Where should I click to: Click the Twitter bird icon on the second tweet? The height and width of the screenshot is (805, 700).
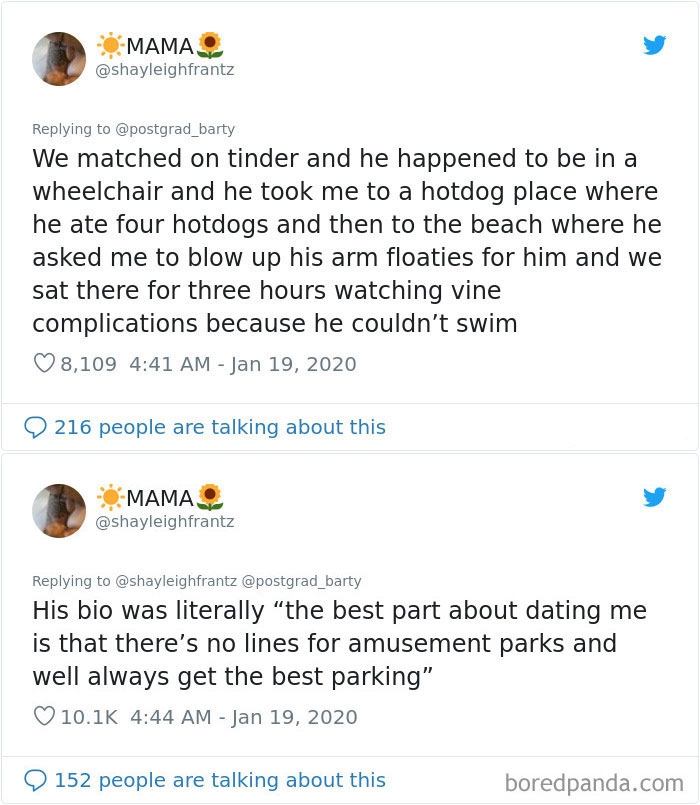click(655, 497)
